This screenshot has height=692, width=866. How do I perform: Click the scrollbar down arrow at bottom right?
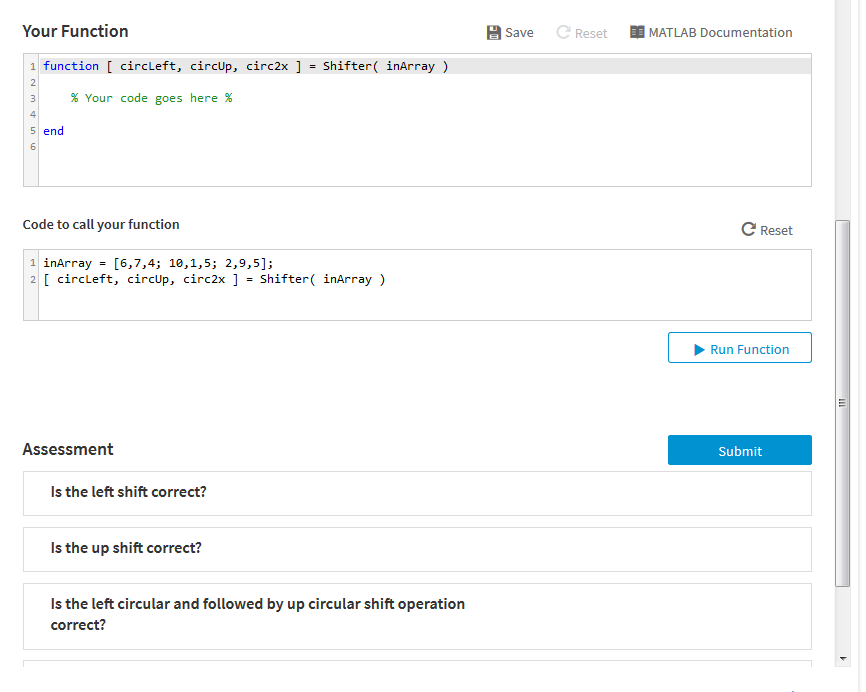(841, 660)
